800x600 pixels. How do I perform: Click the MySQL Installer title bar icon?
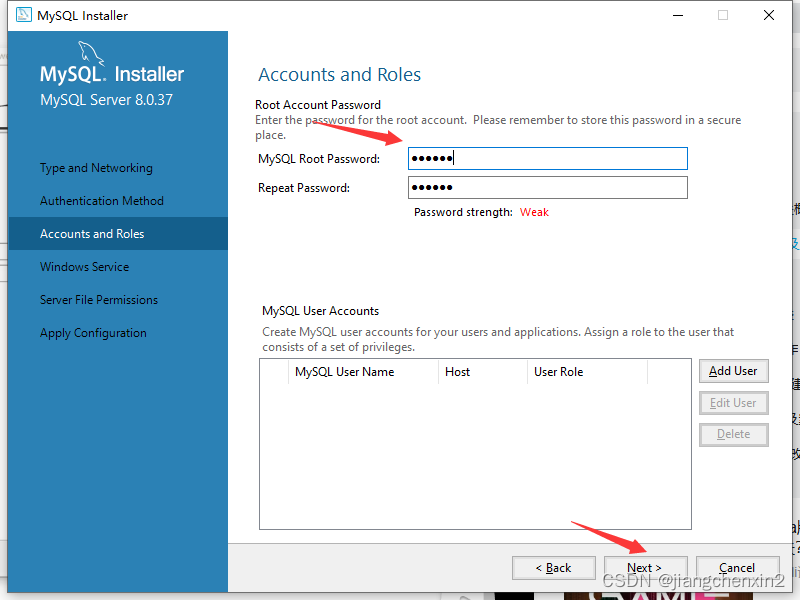pyautogui.click(x=23, y=15)
